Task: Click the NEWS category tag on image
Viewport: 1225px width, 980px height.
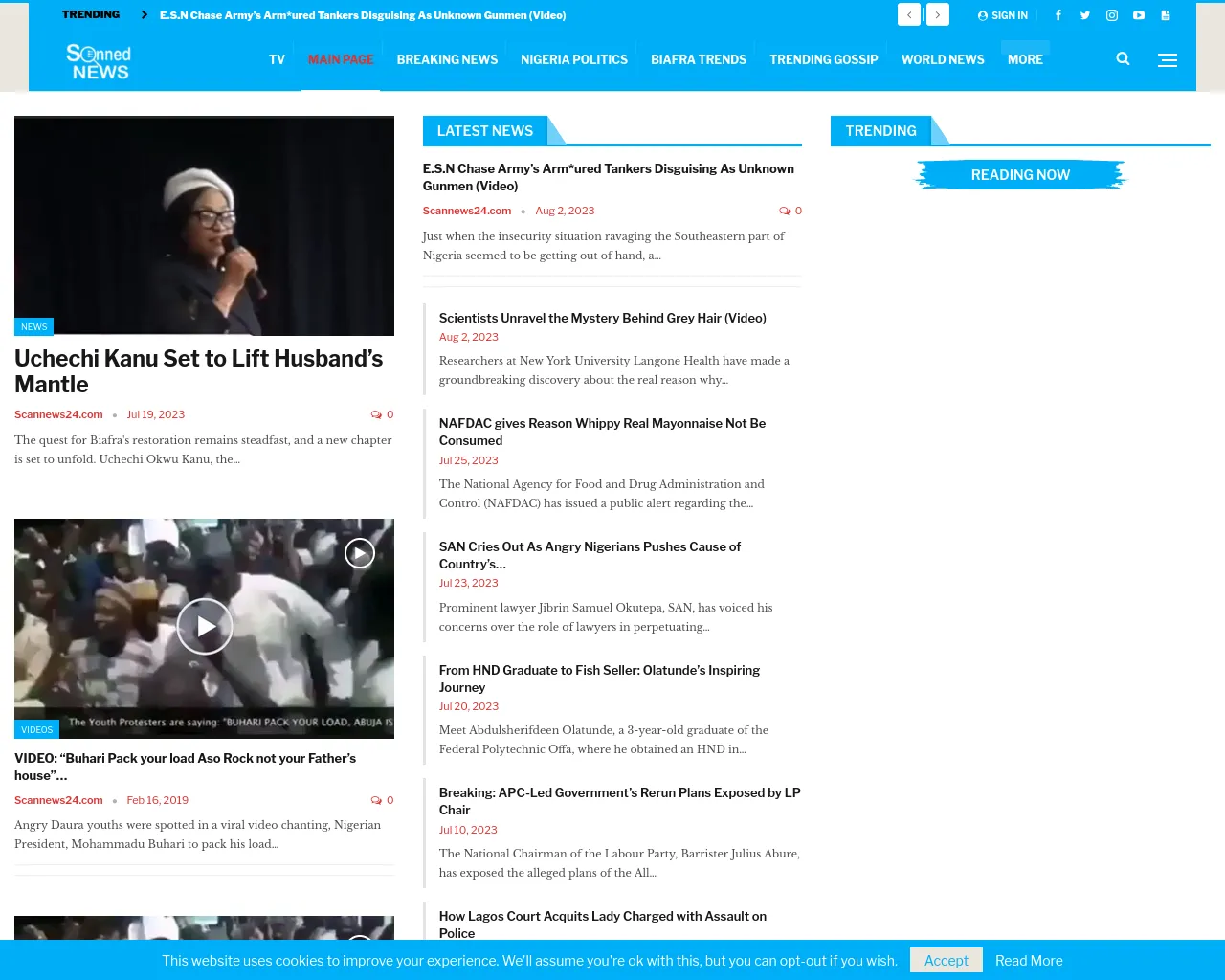Action: click(x=34, y=326)
